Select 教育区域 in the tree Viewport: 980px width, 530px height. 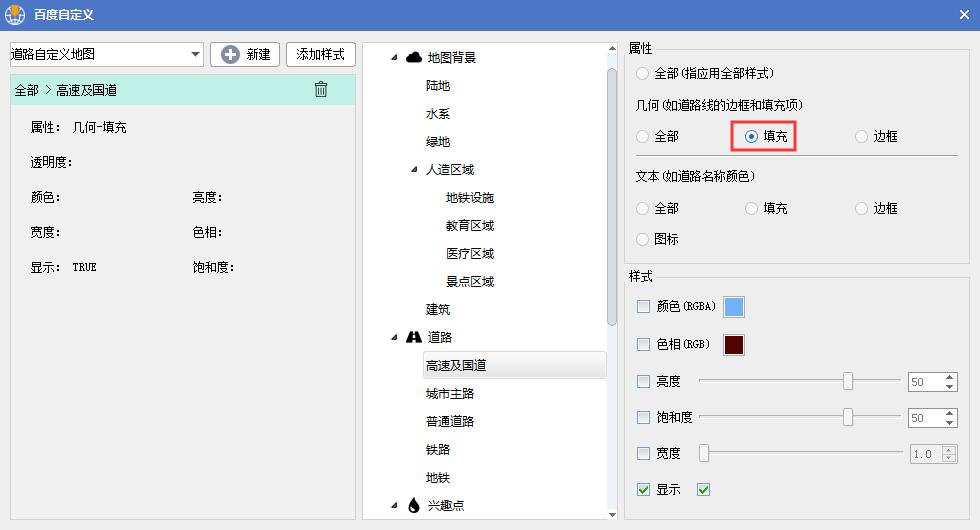coord(470,226)
